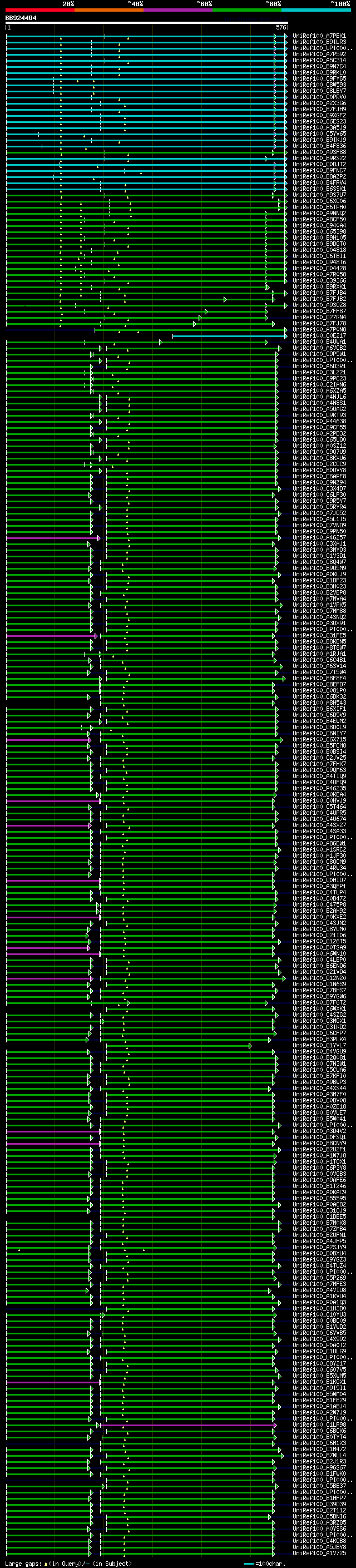The height and width of the screenshot is (1568, 356).
Task: Select hit label UniRef100_Q0E217
Action: (x=319, y=336)
